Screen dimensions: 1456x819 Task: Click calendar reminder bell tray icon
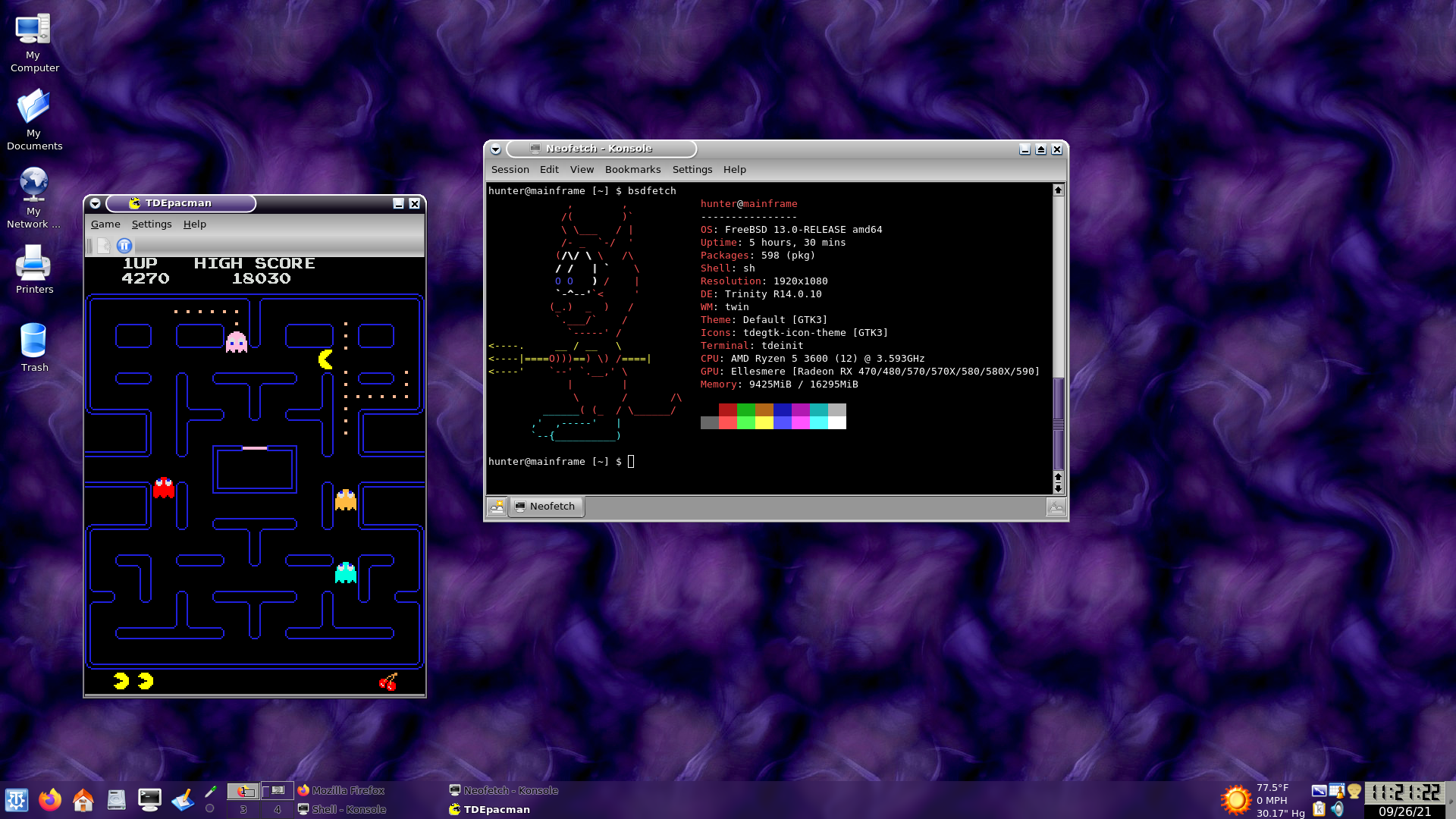[x=1336, y=791]
